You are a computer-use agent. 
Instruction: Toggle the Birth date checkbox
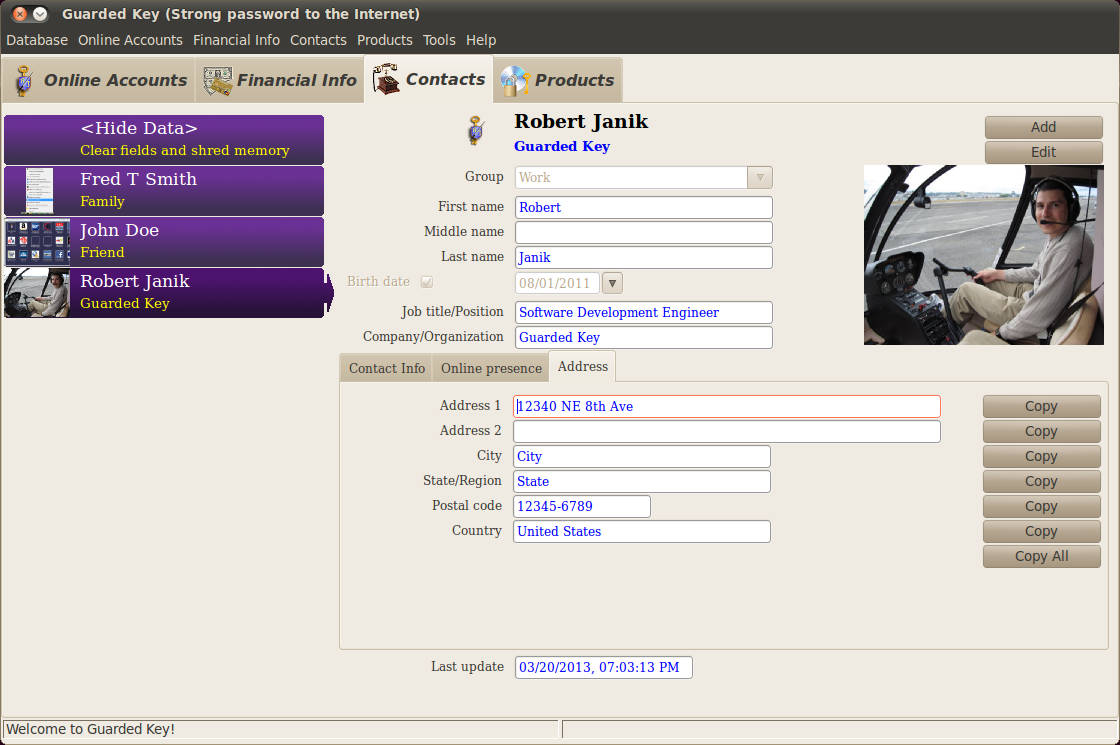point(426,282)
